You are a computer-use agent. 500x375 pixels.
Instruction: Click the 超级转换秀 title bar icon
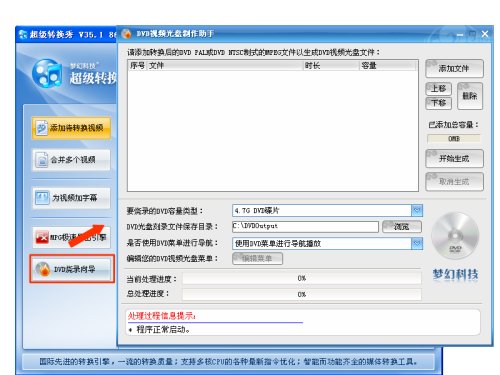click(x=23, y=34)
